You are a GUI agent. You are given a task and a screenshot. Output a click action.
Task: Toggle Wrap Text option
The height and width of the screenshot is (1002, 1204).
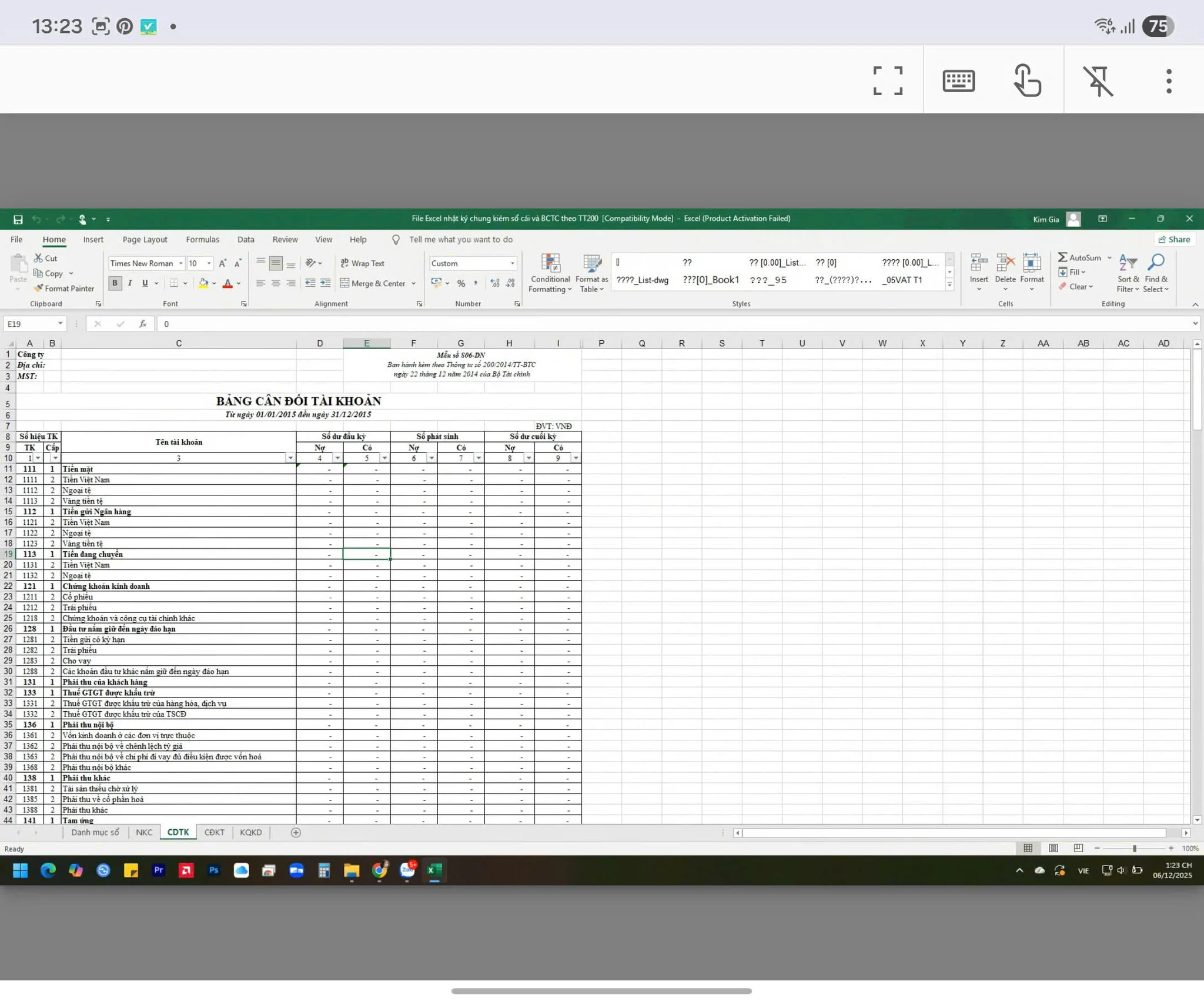363,263
